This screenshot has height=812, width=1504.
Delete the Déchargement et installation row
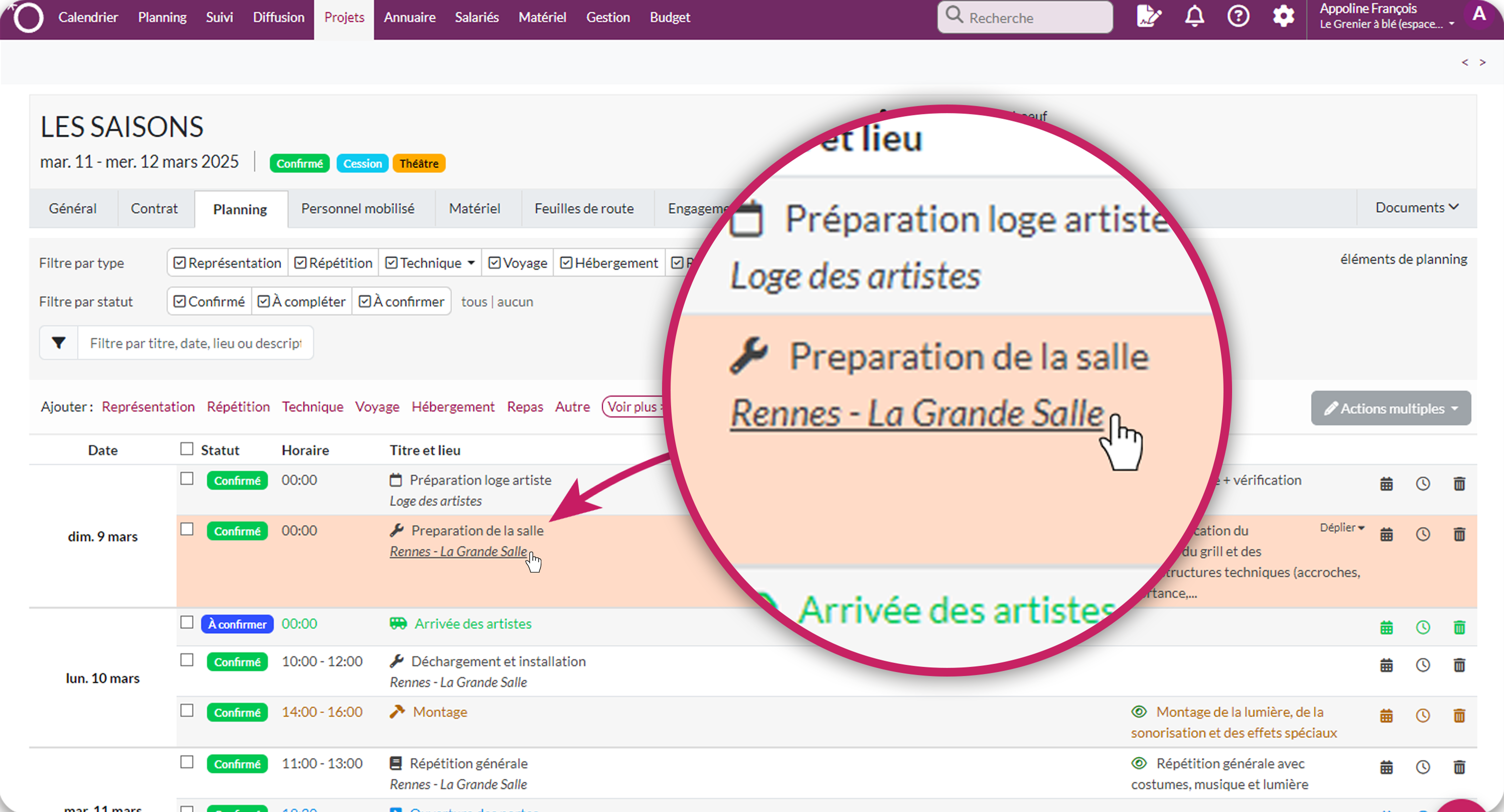pos(1459,665)
